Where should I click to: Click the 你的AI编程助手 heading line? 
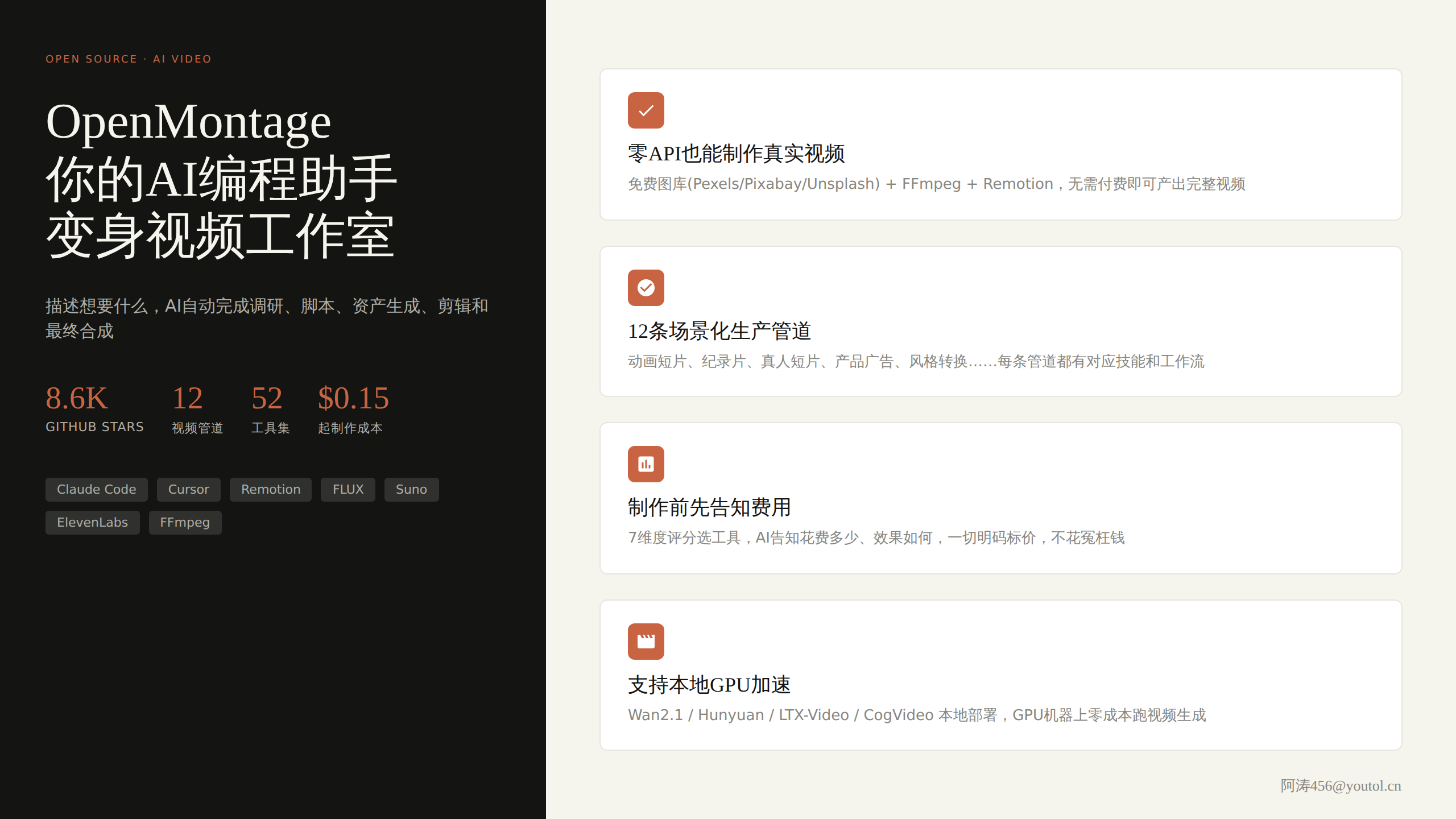point(221,179)
